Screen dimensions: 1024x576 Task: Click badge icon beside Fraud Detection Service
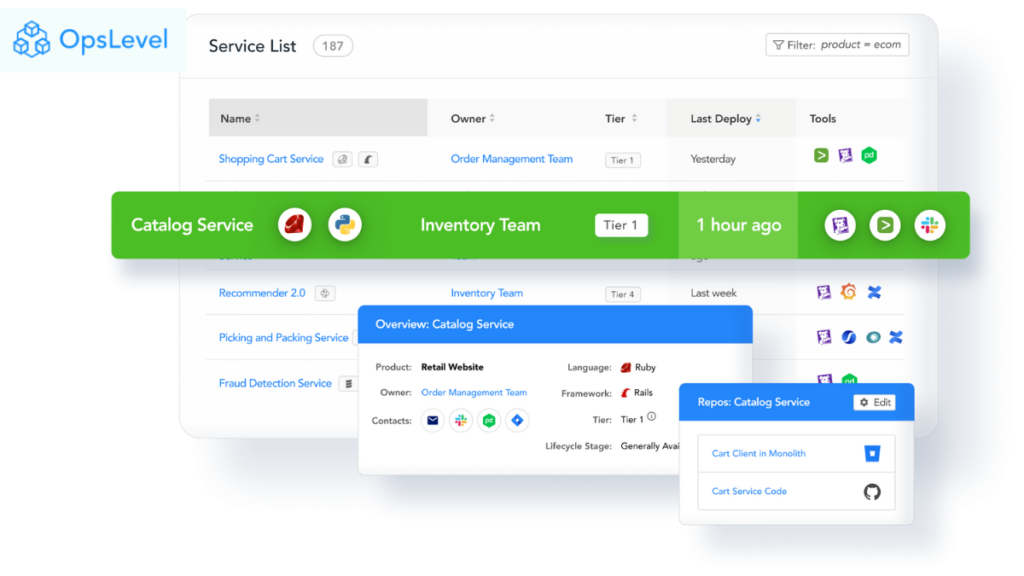tap(349, 383)
